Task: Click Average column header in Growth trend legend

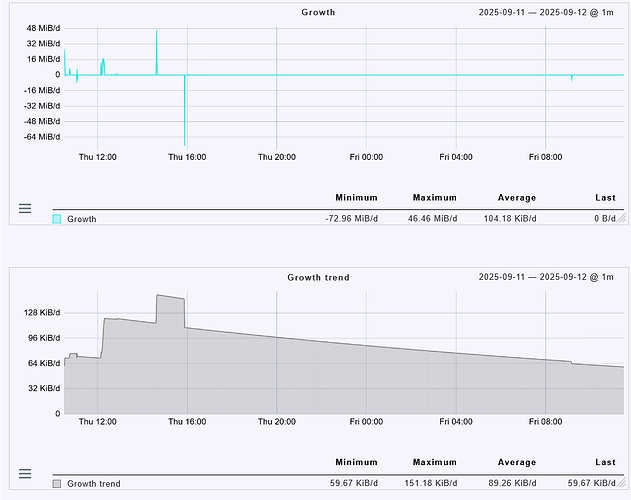Action: (517, 463)
